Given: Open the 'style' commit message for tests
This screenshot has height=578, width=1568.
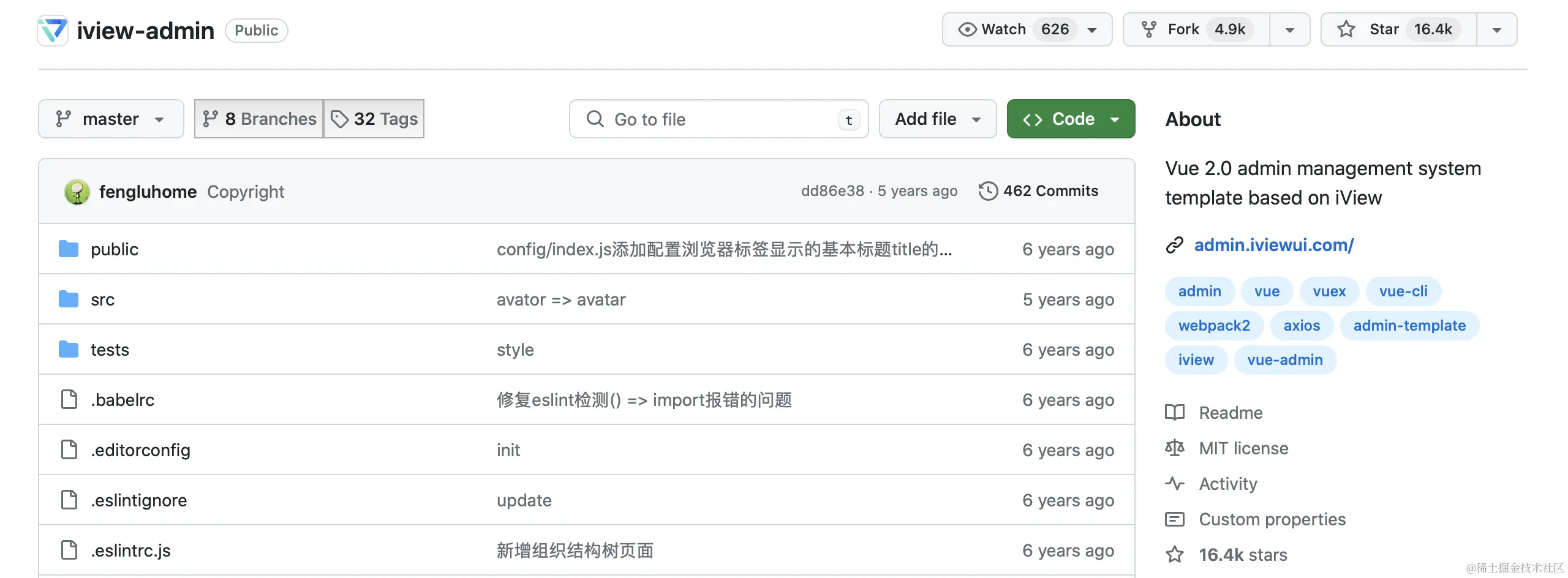Looking at the screenshot, I should click(x=515, y=350).
